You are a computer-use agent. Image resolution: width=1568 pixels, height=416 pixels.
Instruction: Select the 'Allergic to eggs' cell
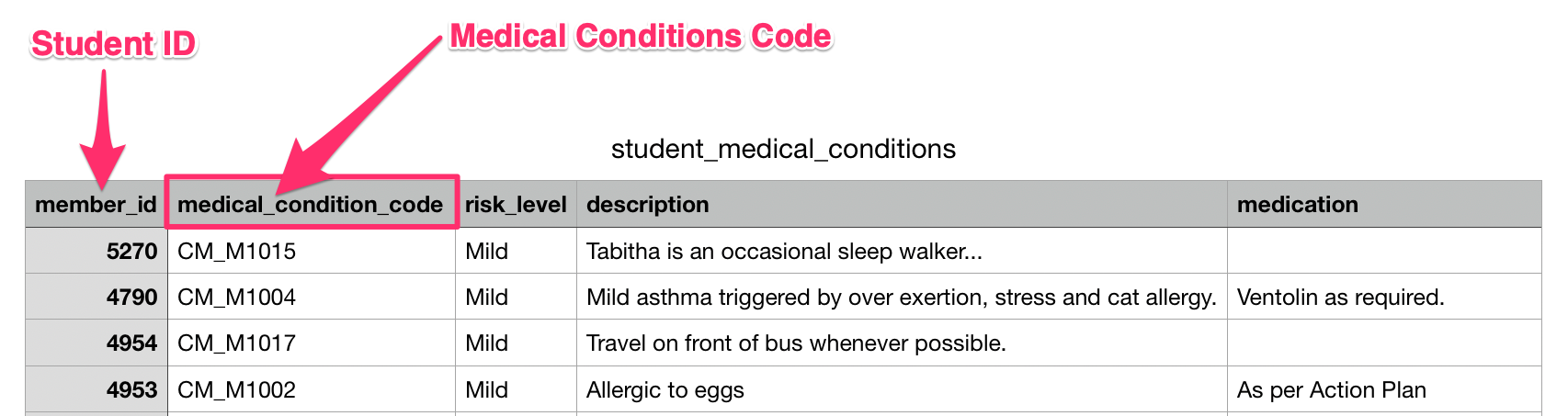coord(902,389)
